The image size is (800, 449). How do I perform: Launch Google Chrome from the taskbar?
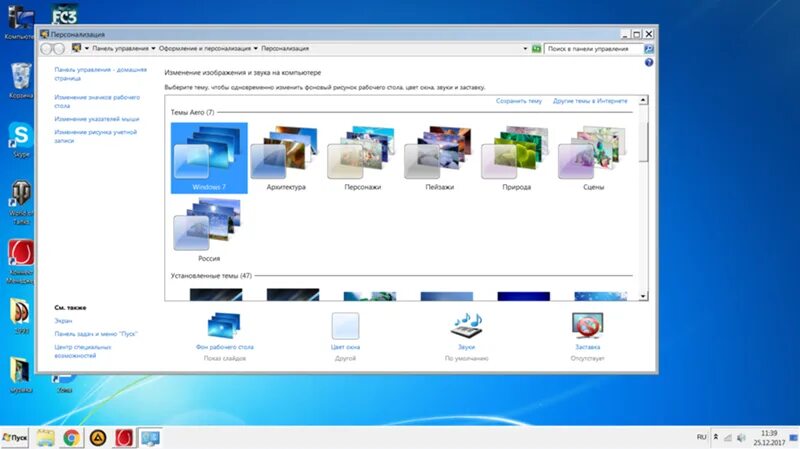(x=71, y=438)
